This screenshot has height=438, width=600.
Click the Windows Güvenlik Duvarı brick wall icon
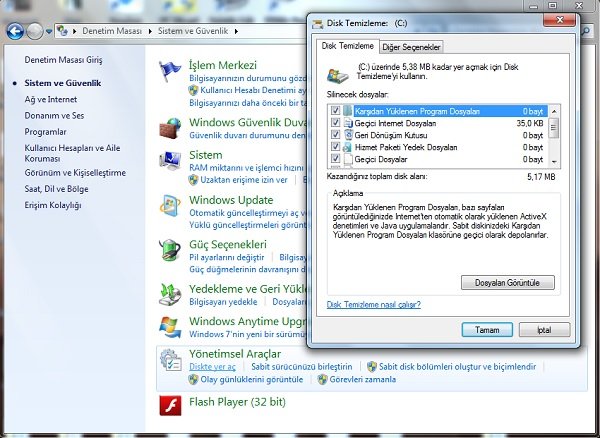pyautogui.click(x=170, y=129)
